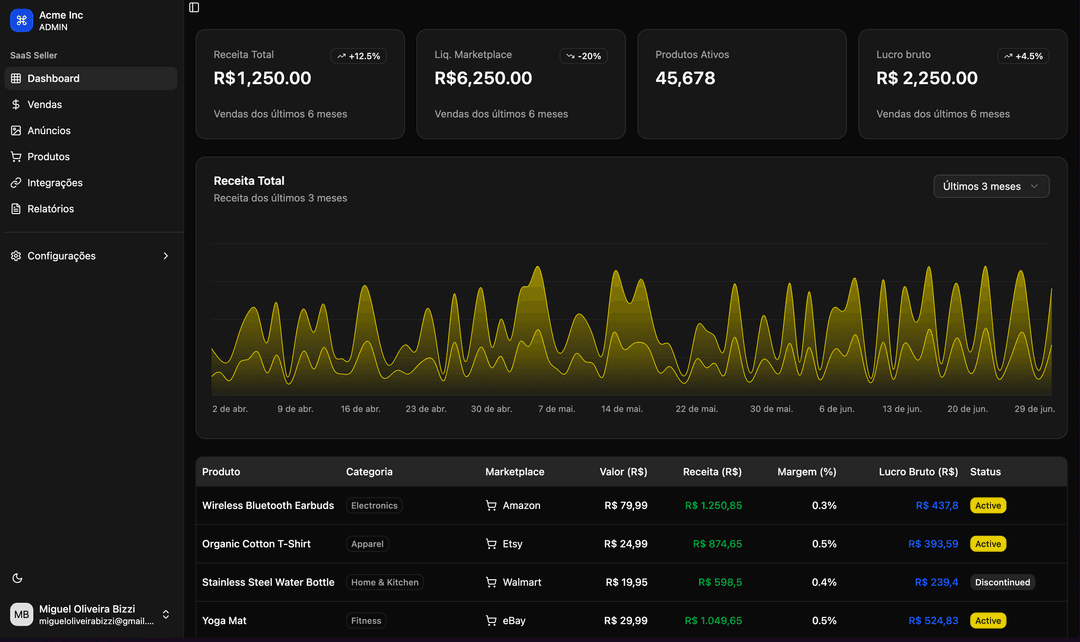Click the Receita (R$) column header
The image size is (1080, 642).
point(712,472)
